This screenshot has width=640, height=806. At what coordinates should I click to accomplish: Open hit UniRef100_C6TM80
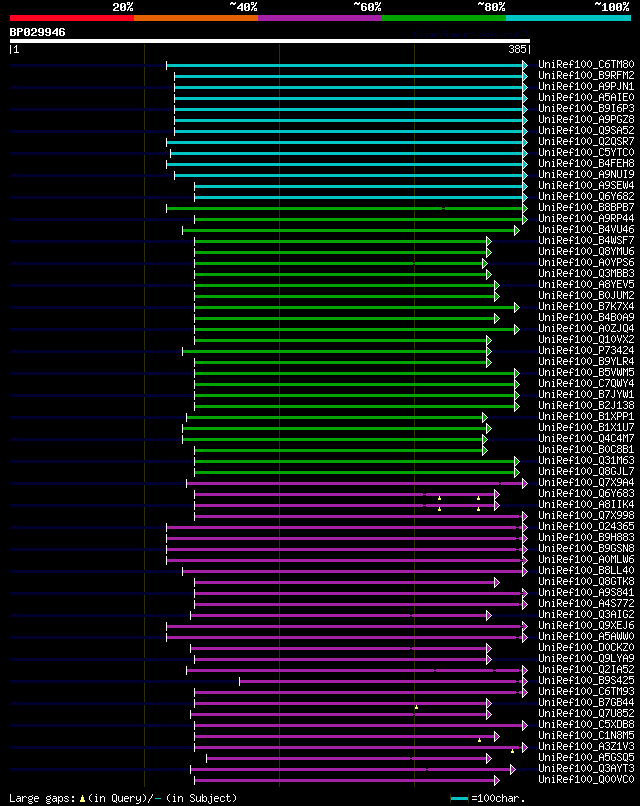coord(586,65)
